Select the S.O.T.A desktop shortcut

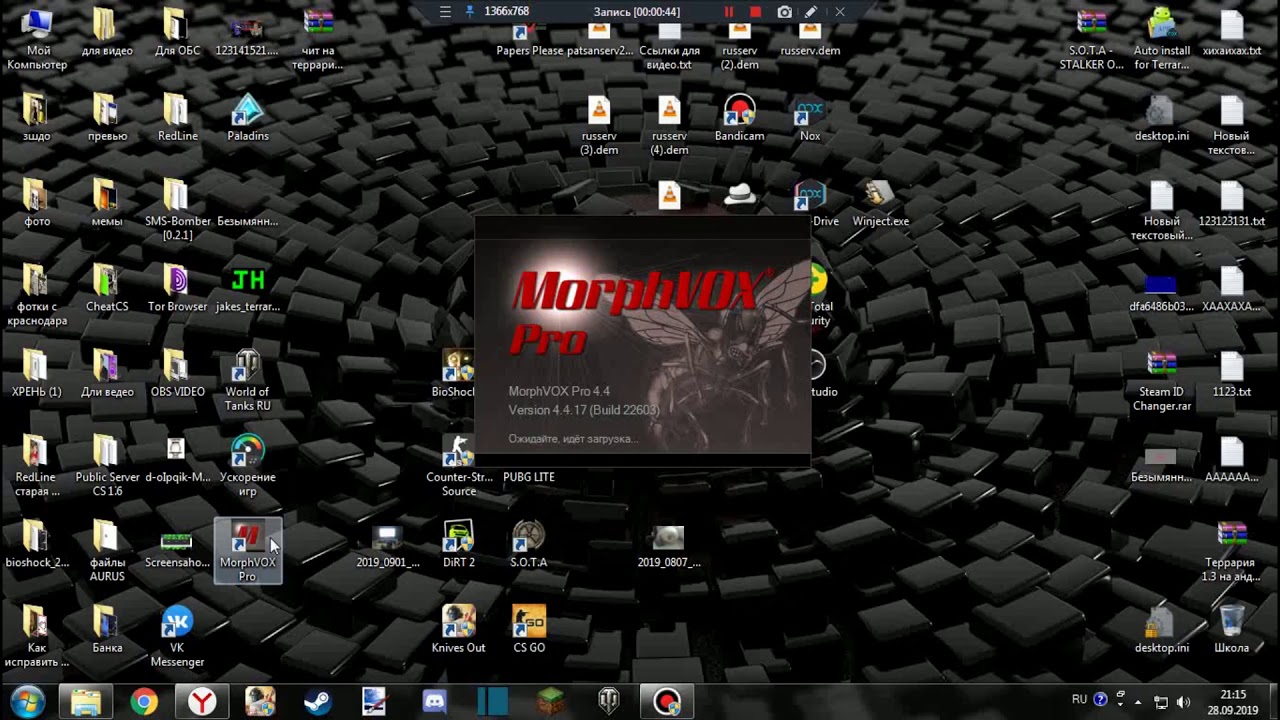pos(529,545)
